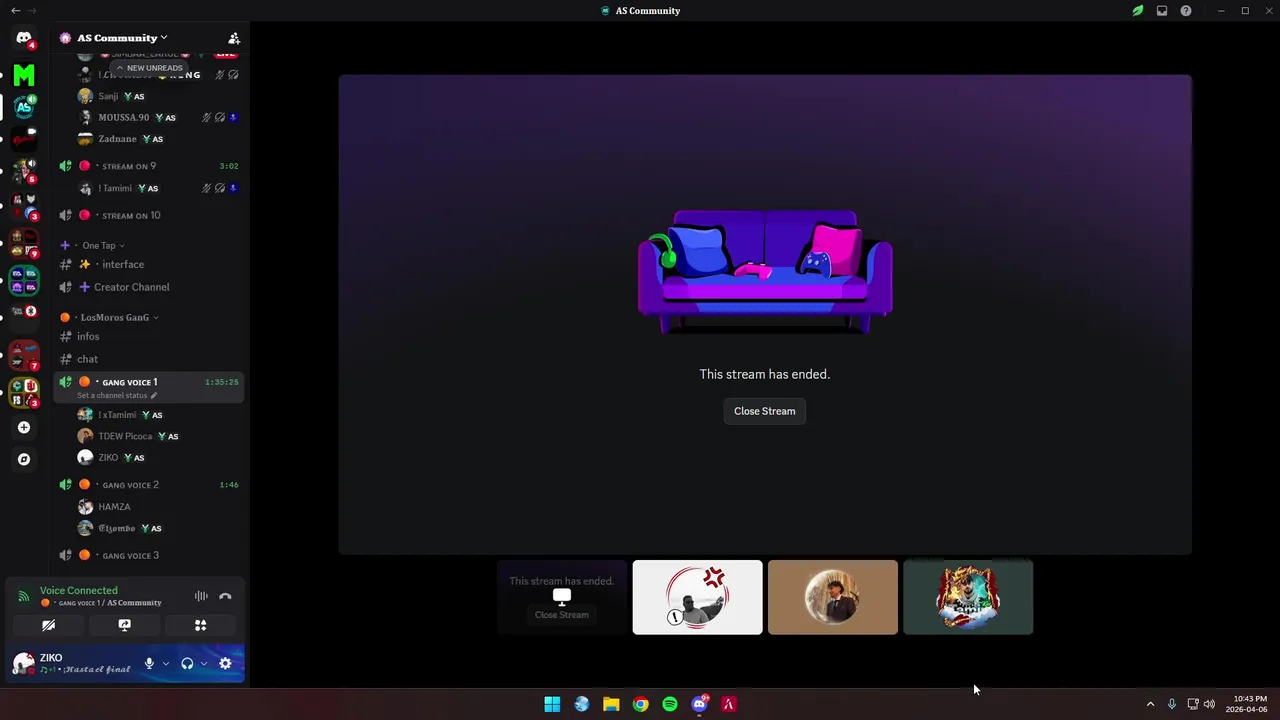
Task: Click the Windows Start button
Action: pos(552,704)
